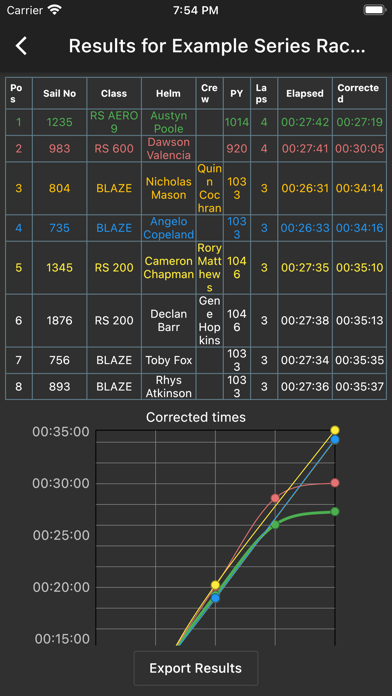Tap sail number 893
Viewport: 392px width, 696px height.
(59, 387)
